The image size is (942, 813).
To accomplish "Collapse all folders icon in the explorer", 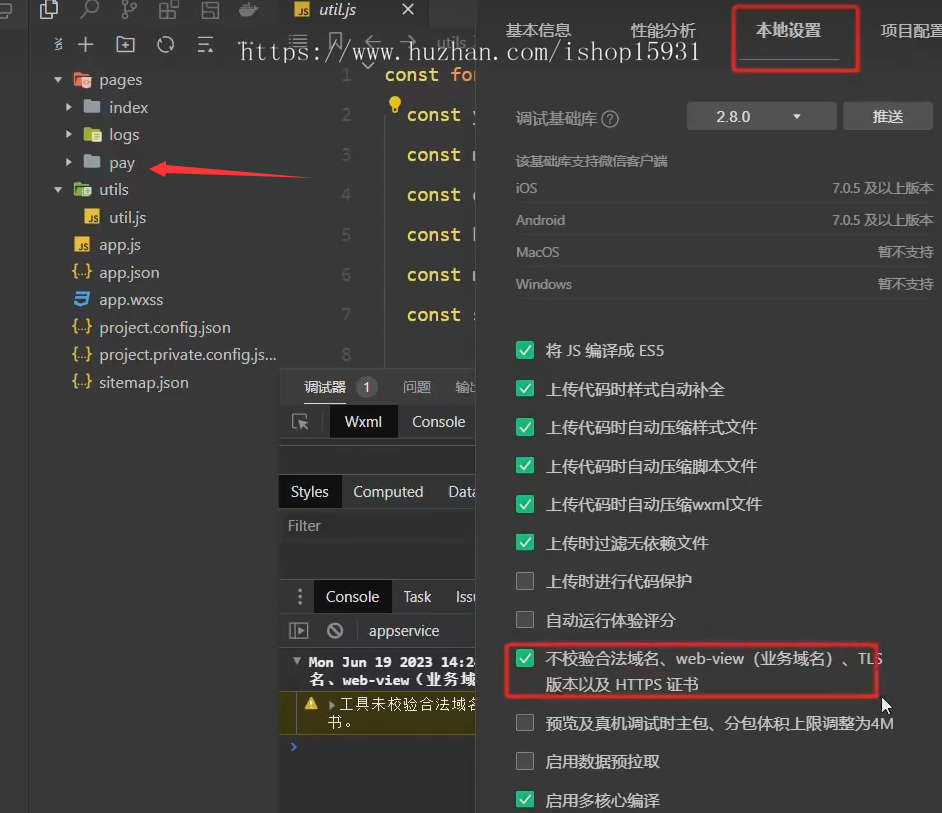I will (205, 44).
